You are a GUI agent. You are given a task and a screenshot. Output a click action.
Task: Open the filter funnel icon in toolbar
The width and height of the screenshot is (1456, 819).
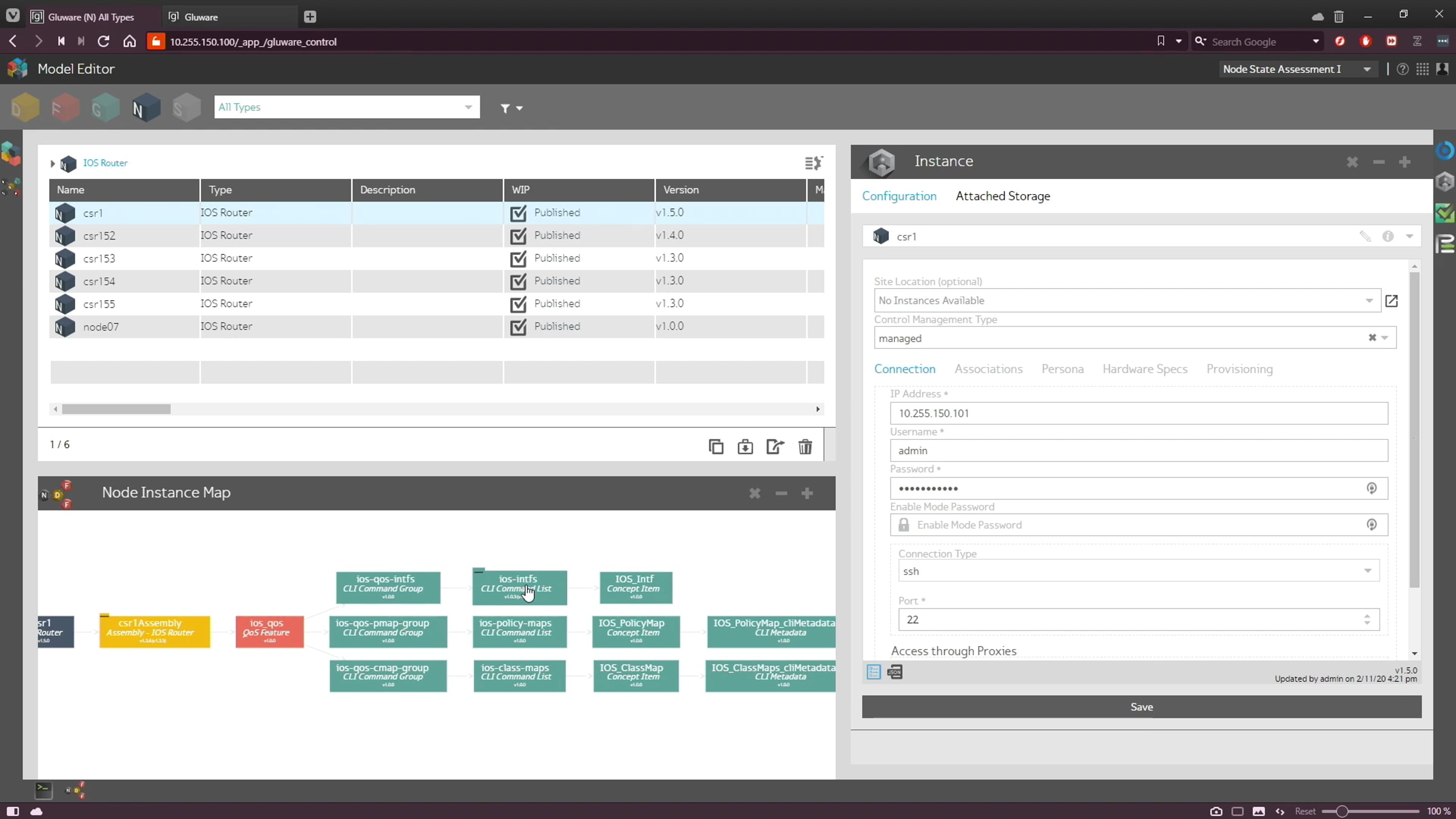pos(505,108)
